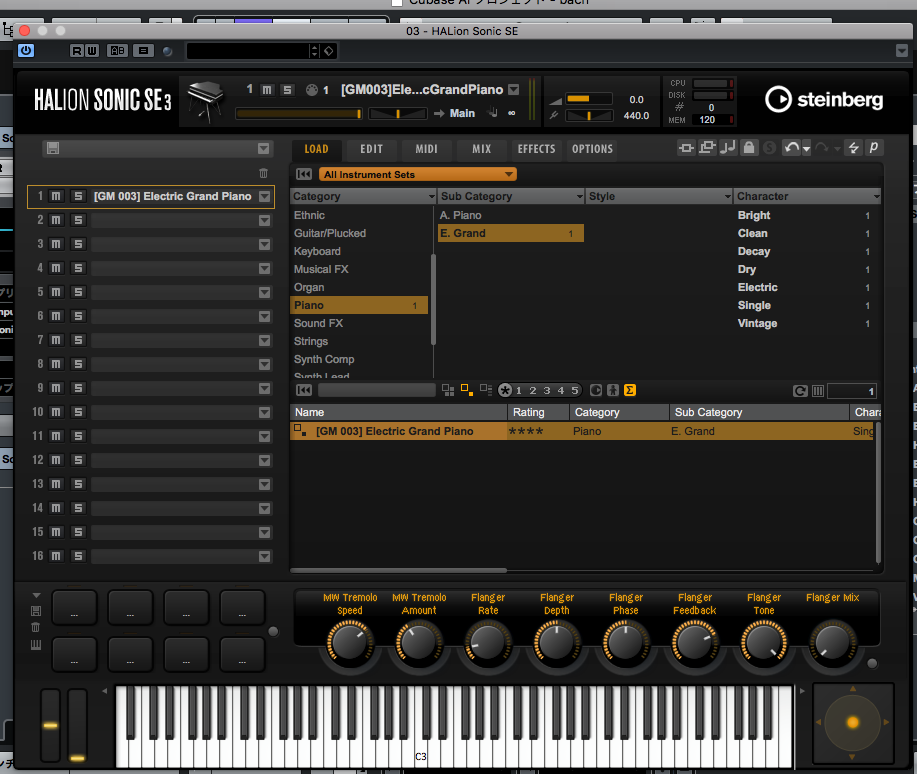The image size is (917, 774).
Task: Click the MIDI reset lightning icon
Action: point(853,148)
